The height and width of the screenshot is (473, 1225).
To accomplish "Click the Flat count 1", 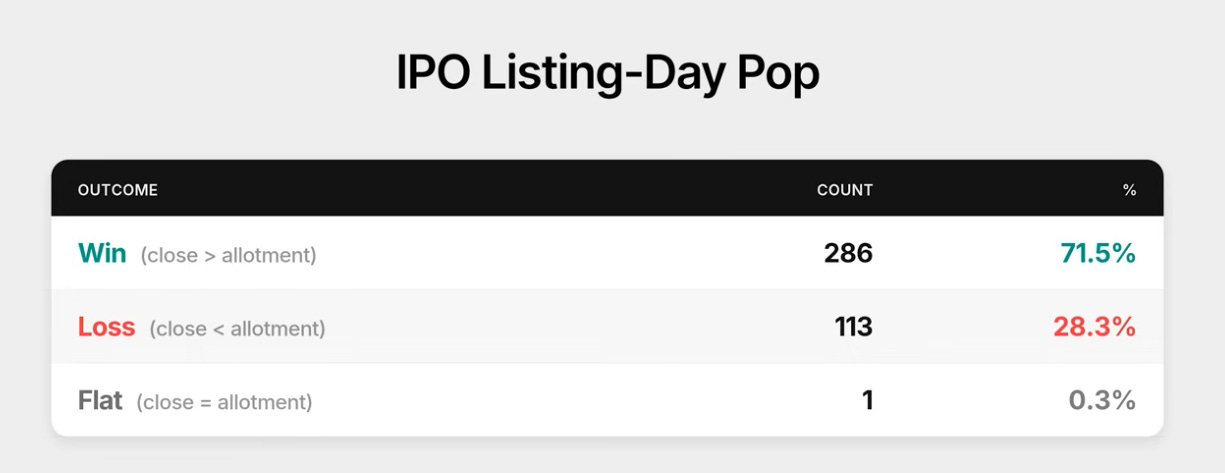I will (867, 401).
